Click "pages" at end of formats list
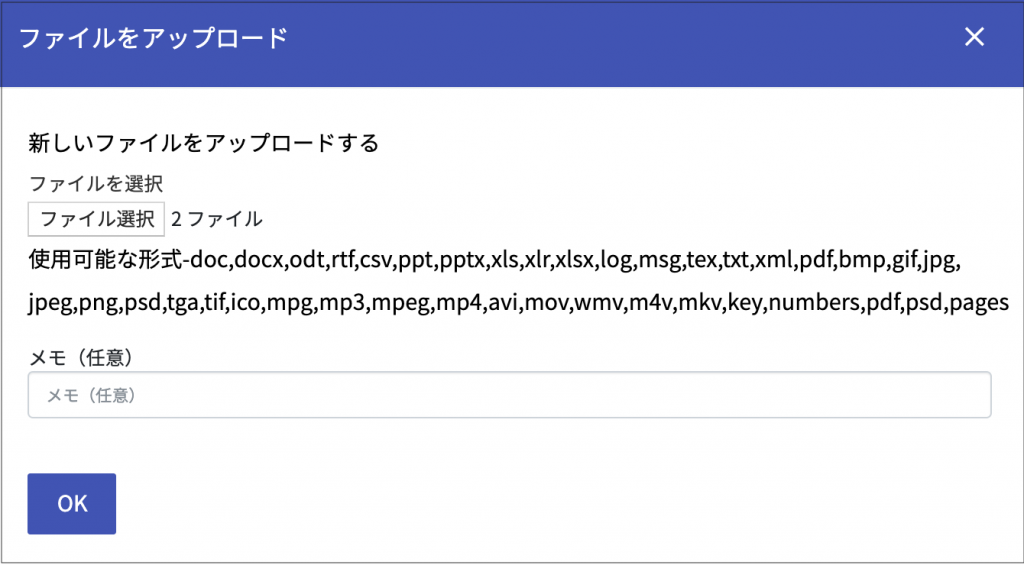 click(980, 305)
